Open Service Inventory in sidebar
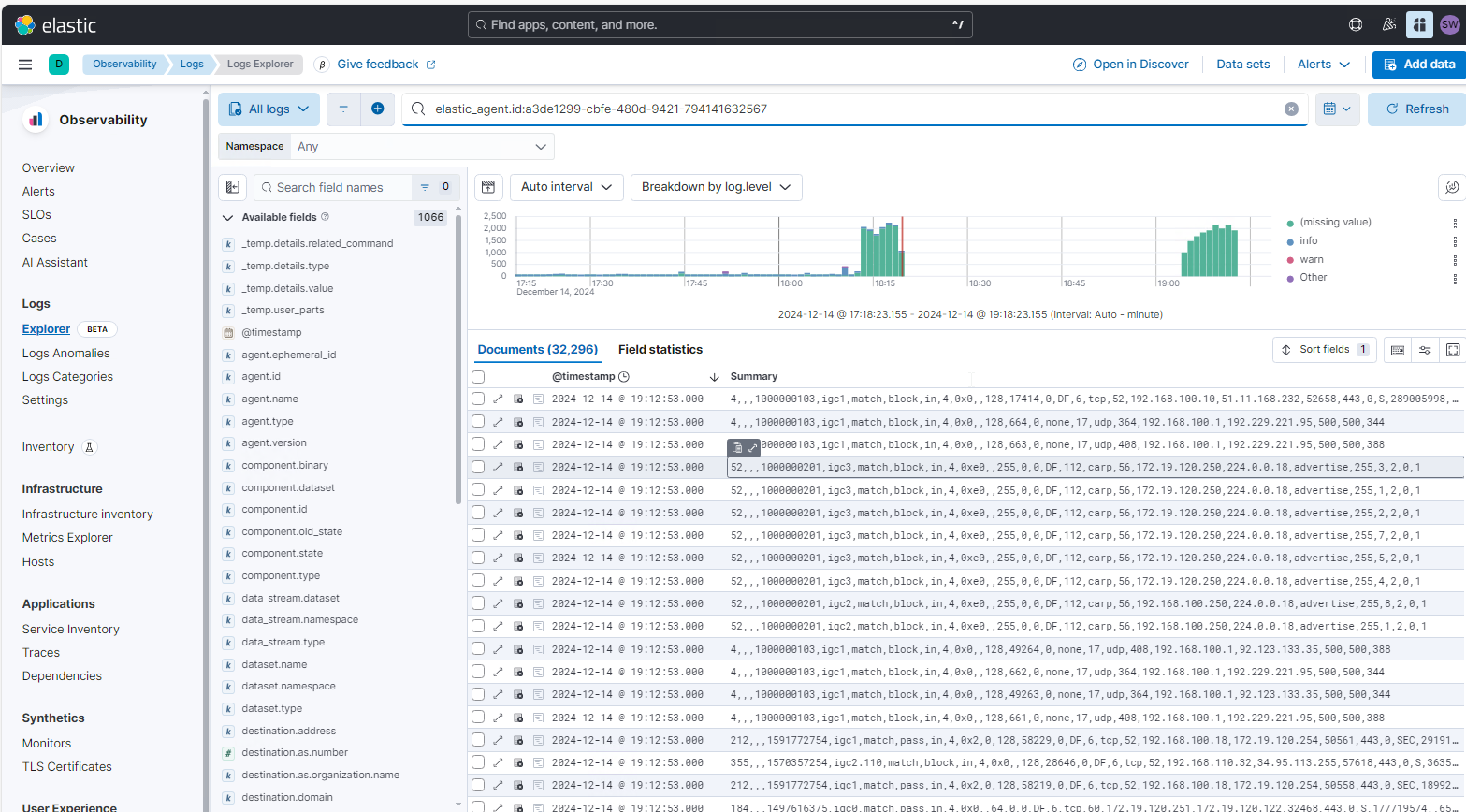Screen dimensions: 1466x812 (x=71, y=630)
